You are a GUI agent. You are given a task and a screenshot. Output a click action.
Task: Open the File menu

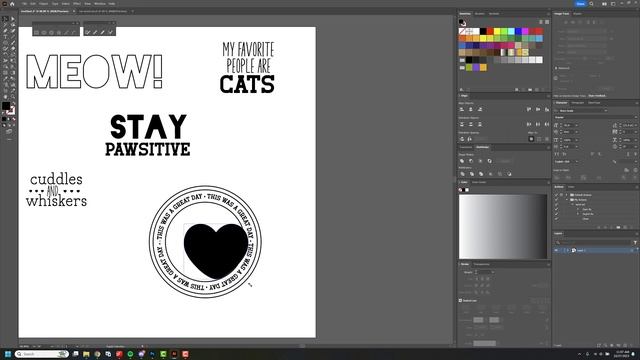pyautogui.click(x=25, y=4)
